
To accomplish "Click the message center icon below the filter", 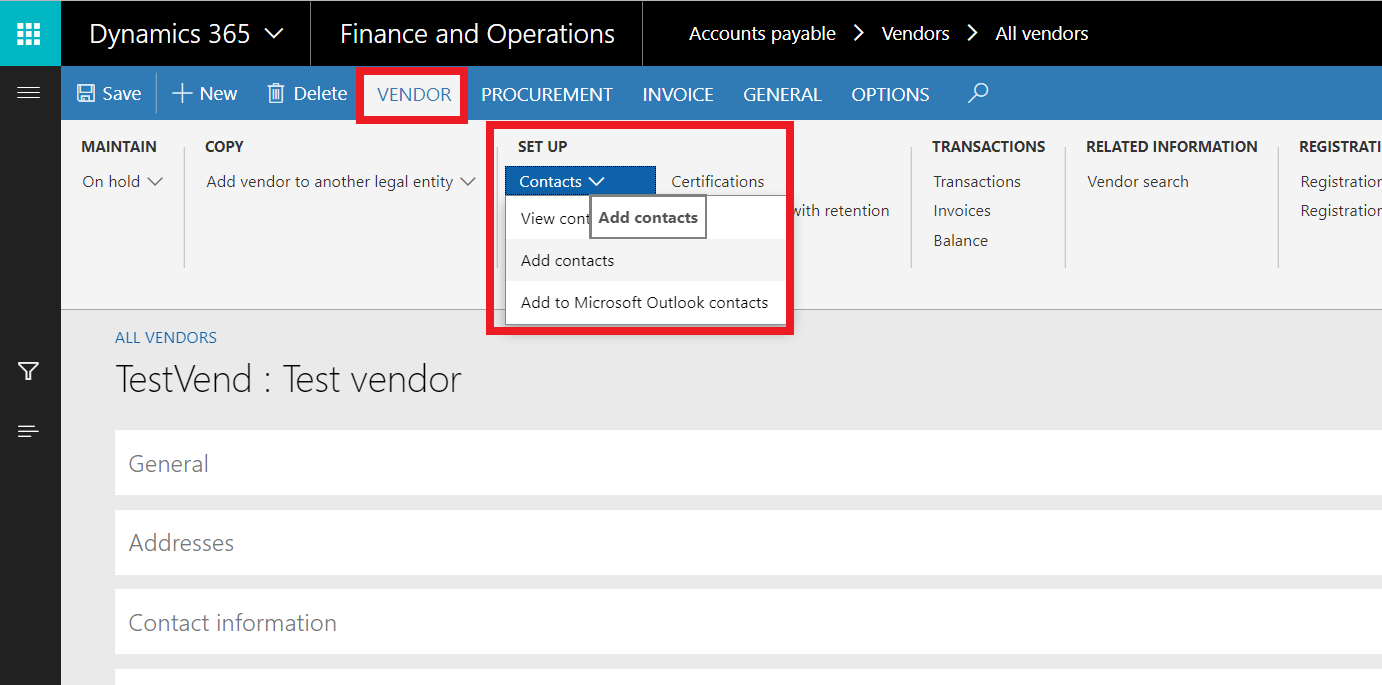I will pos(29,431).
